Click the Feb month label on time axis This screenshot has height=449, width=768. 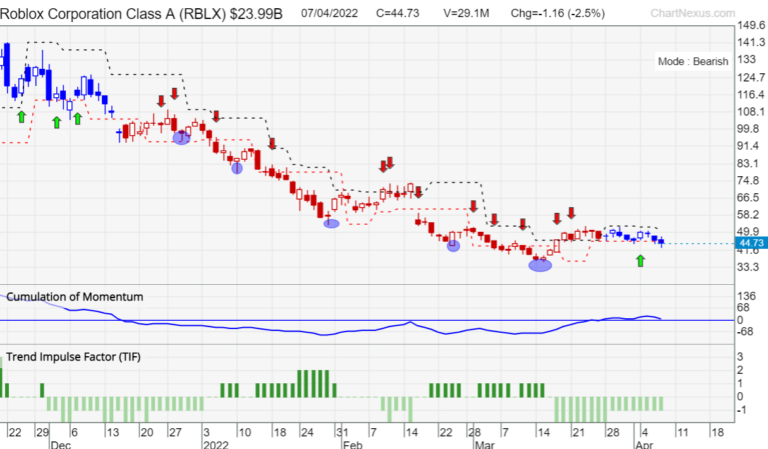click(x=352, y=444)
